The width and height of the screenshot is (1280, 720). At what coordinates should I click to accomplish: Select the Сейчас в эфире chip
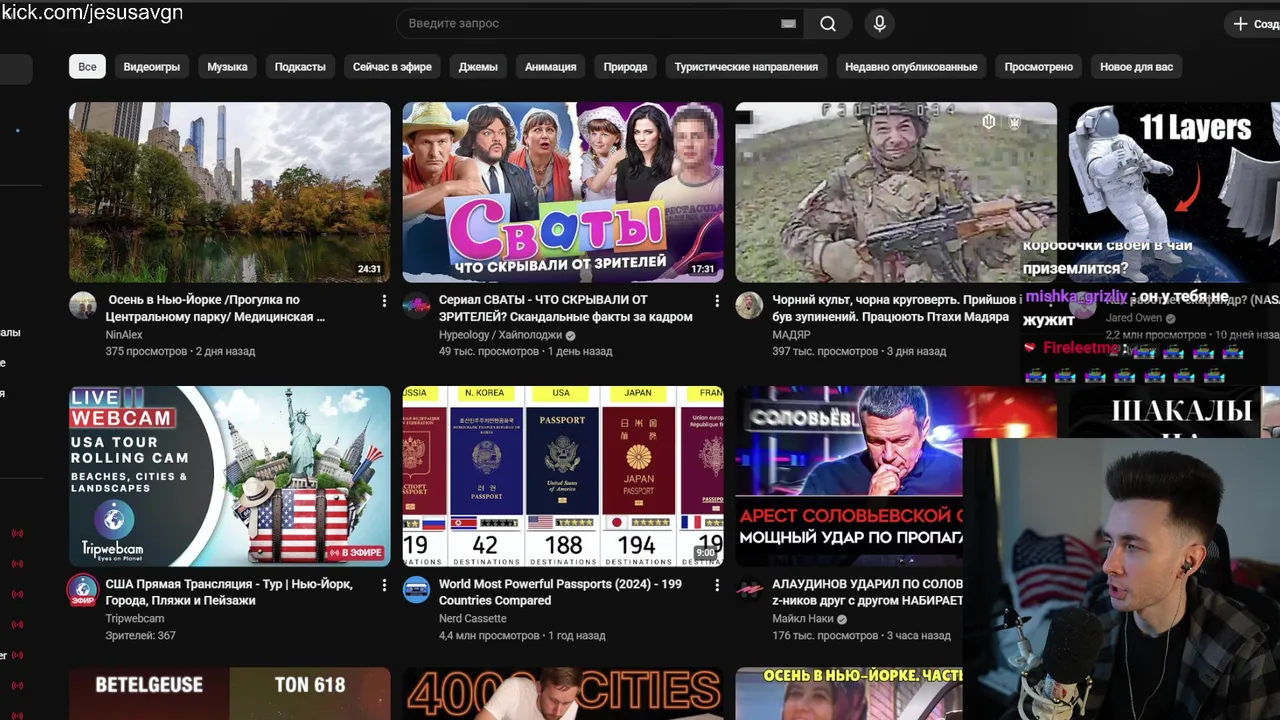point(392,67)
